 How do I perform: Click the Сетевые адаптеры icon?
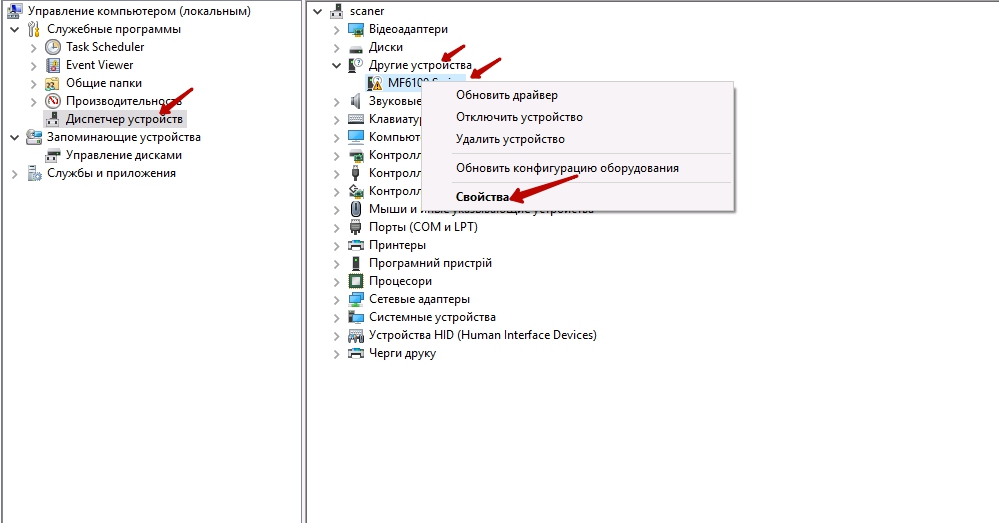[356, 299]
